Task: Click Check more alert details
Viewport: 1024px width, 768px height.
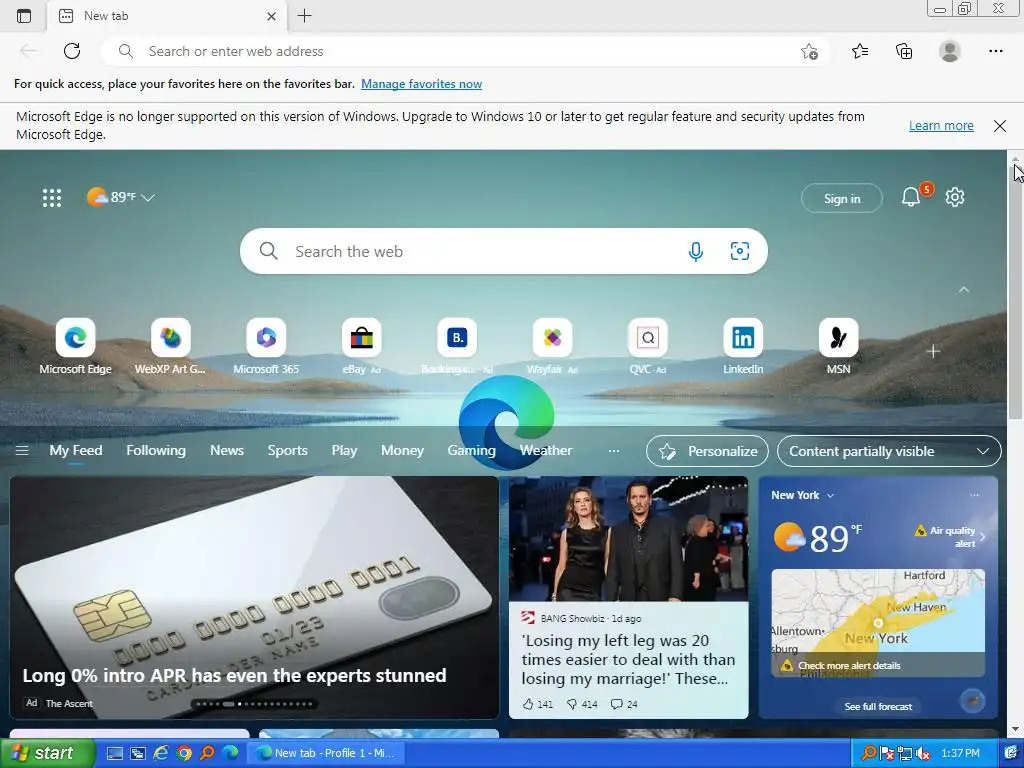Action: 849,665
